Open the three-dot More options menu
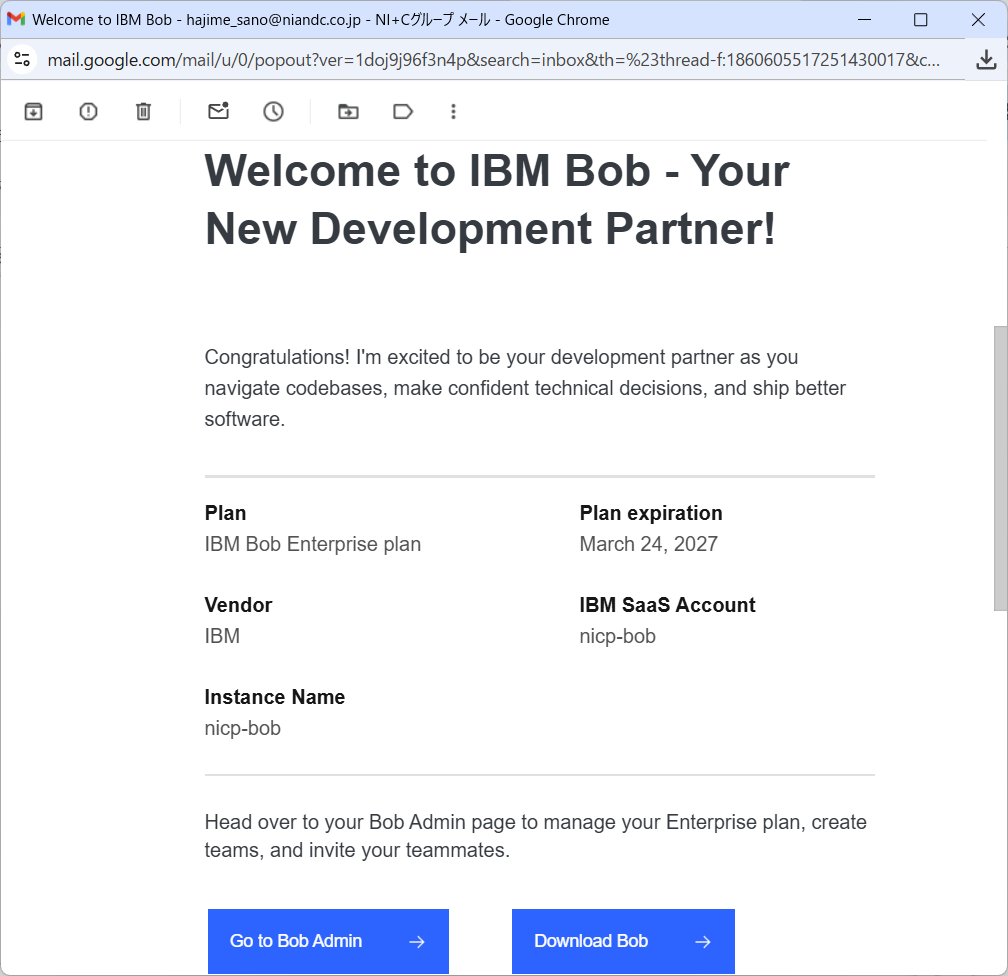The image size is (1008, 976). point(453,112)
